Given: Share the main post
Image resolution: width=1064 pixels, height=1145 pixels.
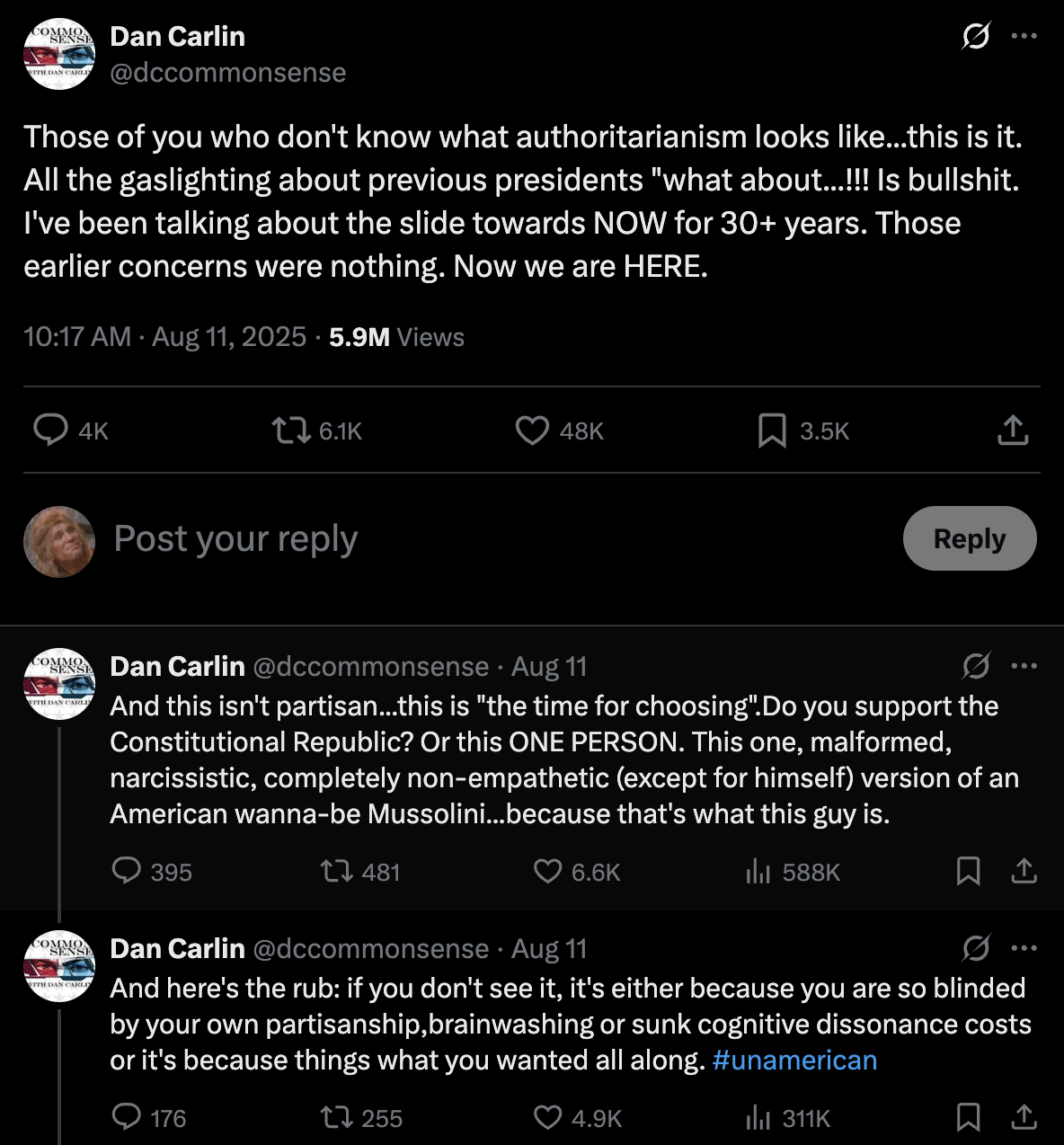Looking at the screenshot, I should (x=1013, y=430).
